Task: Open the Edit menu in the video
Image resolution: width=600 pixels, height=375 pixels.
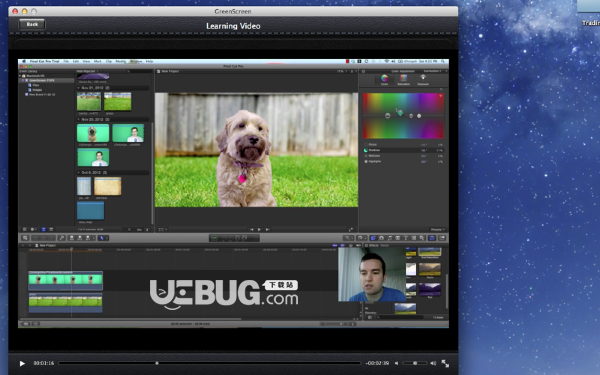Action: click(76, 61)
